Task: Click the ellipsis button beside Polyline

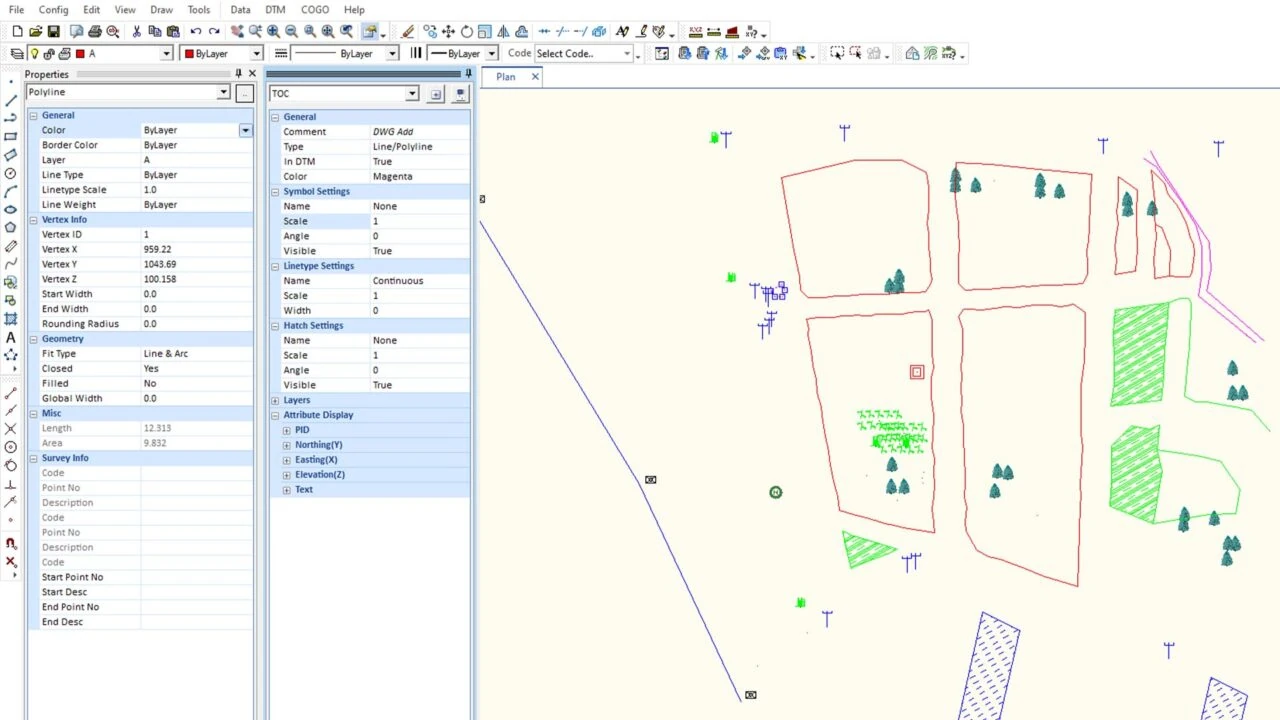Action: (x=244, y=93)
